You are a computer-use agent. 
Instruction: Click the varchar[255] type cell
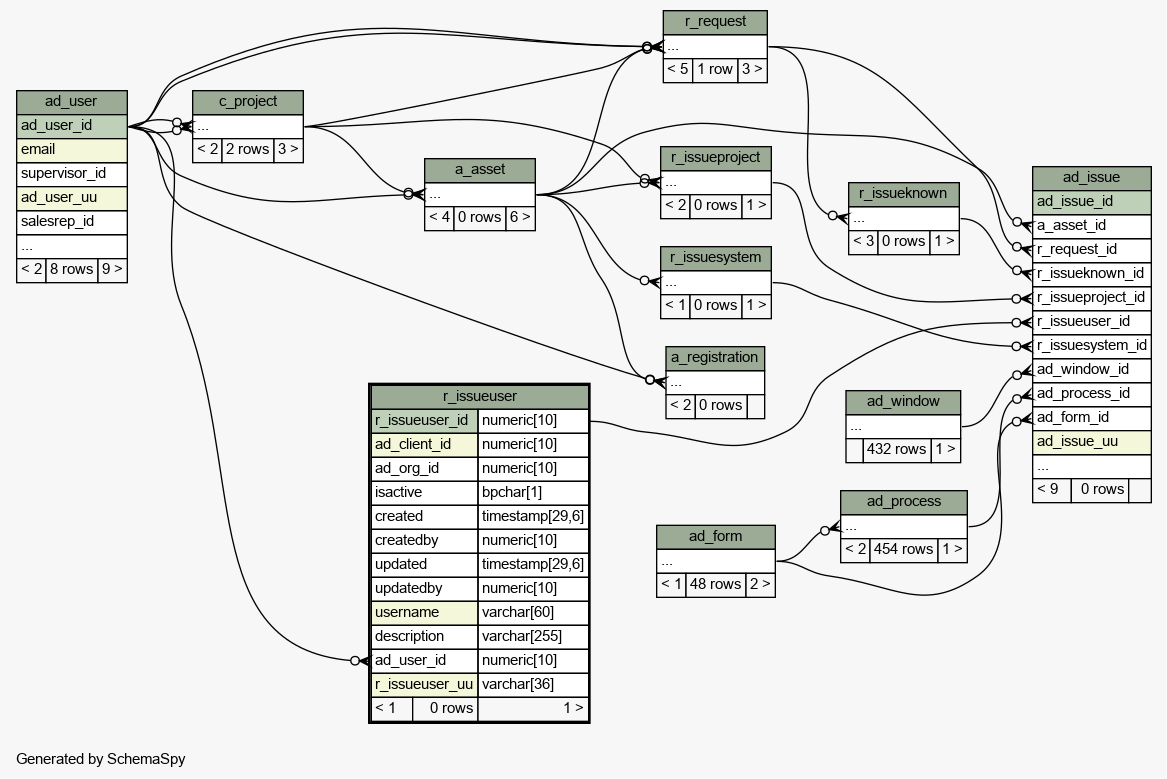click(533, 636)
